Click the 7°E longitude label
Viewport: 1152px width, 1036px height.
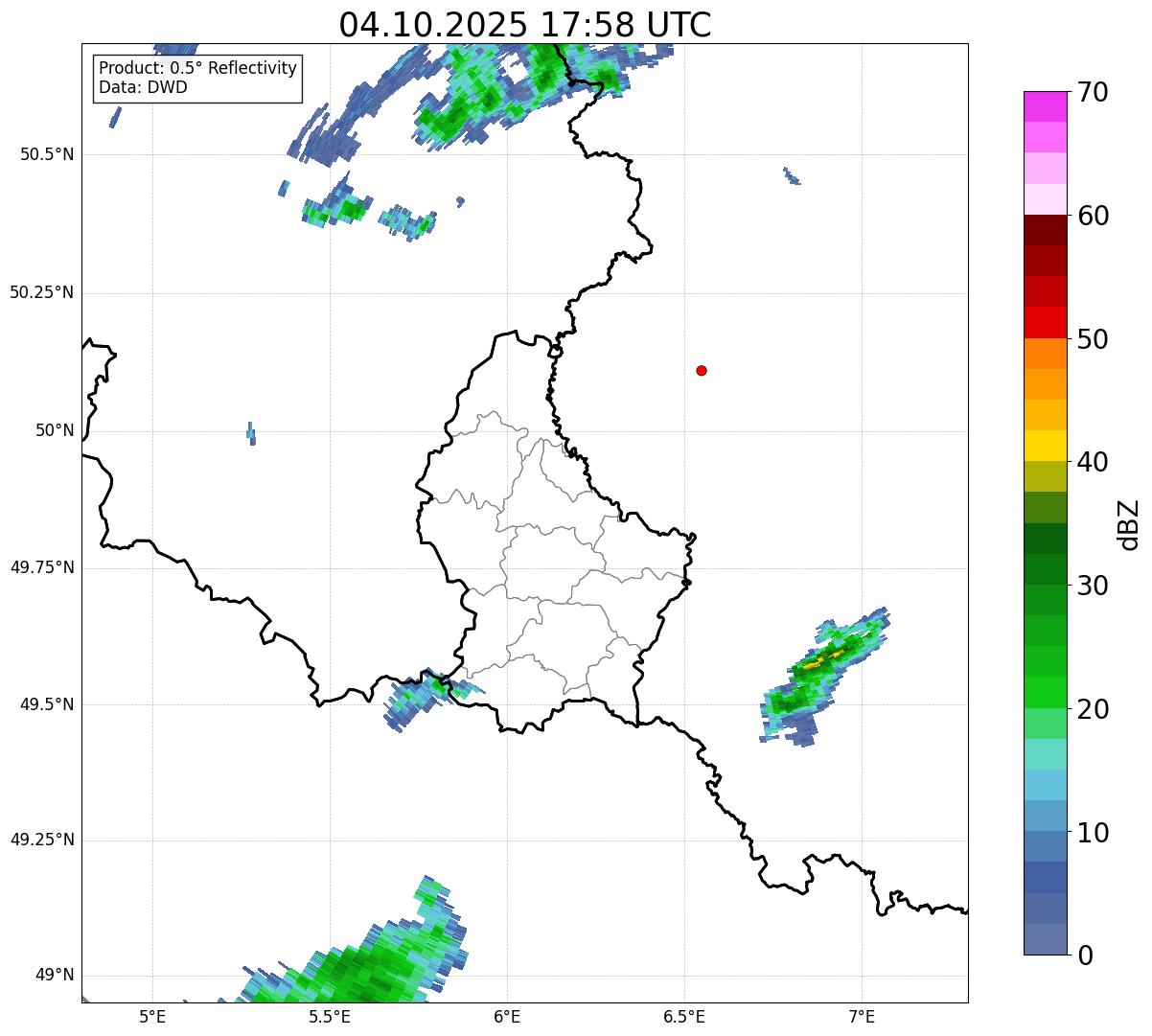click(862, 1016)
